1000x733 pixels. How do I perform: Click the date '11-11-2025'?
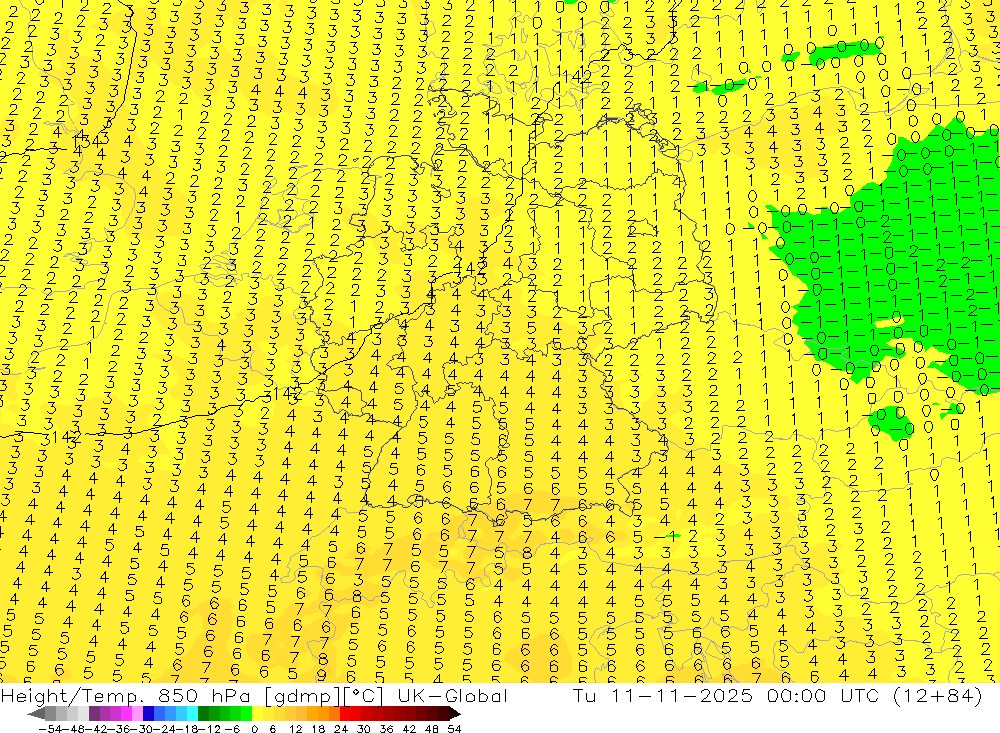(x=682, y=696)
